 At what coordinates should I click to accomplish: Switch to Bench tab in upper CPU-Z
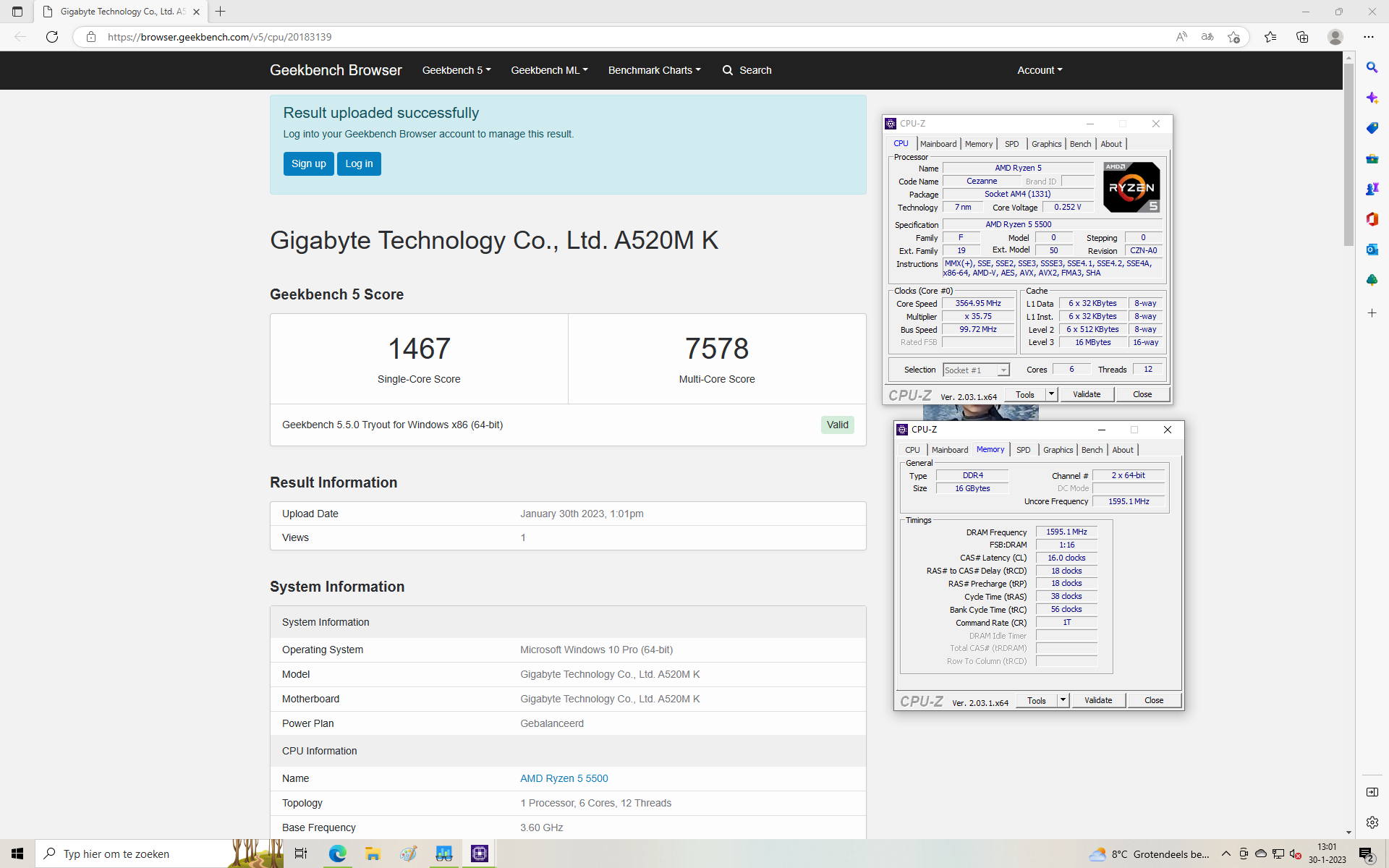tap(1080, 144)
